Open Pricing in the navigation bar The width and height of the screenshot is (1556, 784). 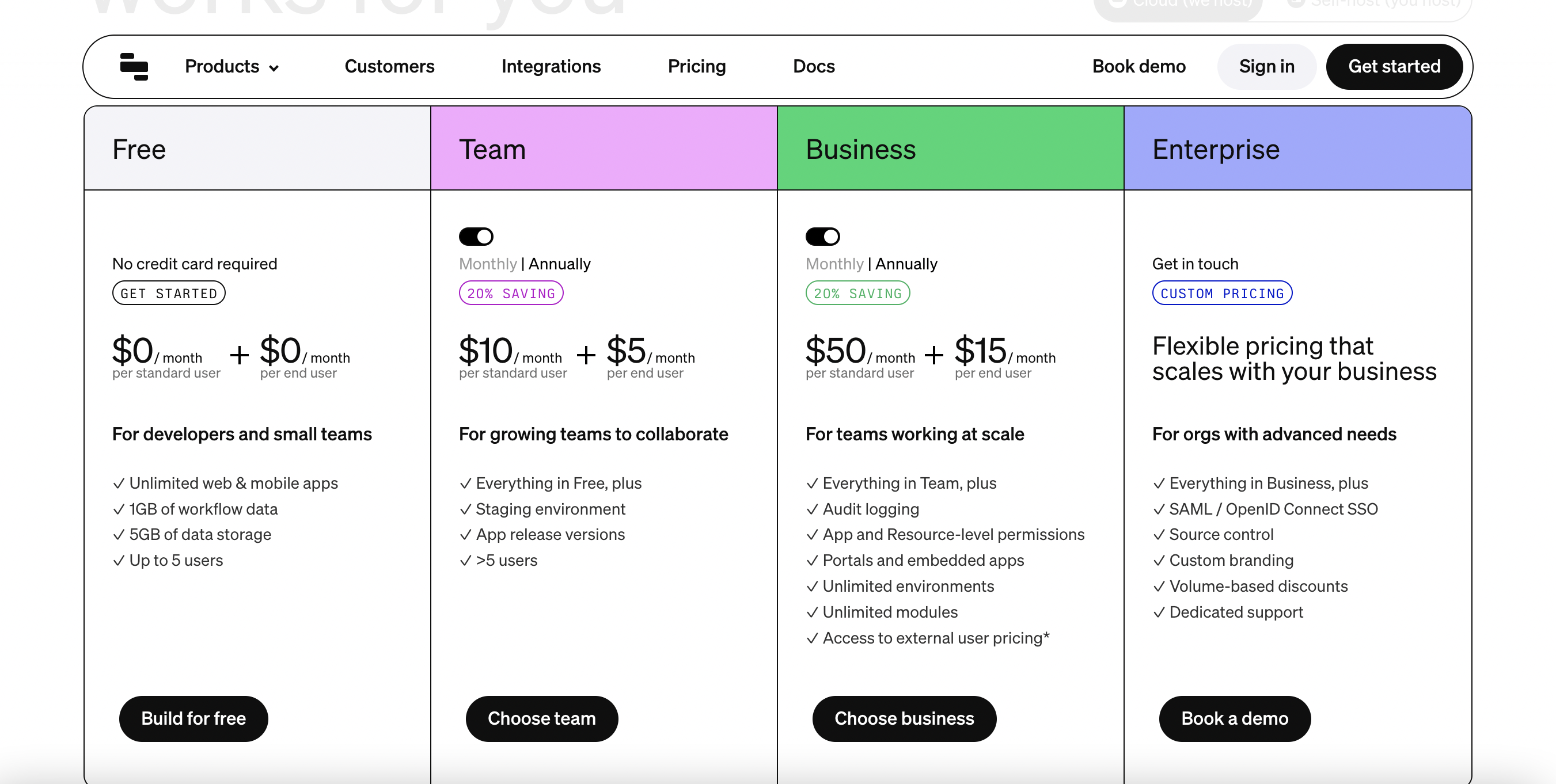pos(696,66)
